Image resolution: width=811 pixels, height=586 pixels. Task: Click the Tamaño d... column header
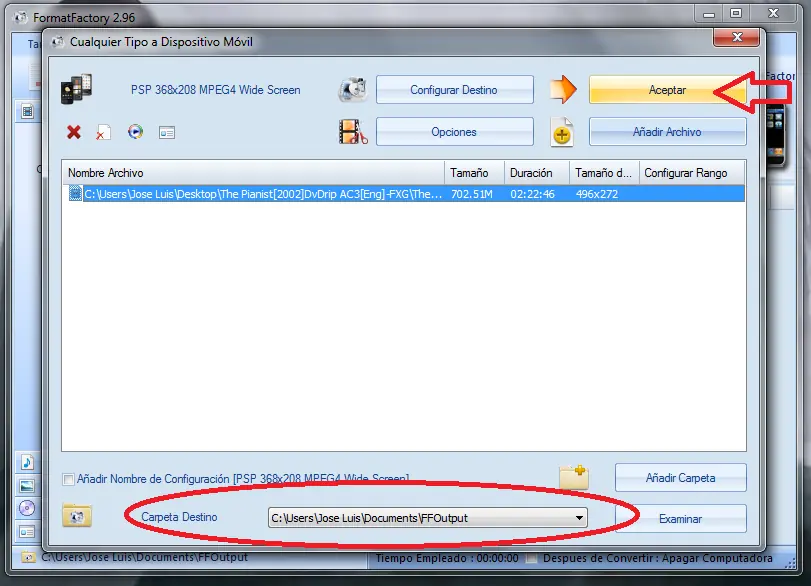coord(604,173)
